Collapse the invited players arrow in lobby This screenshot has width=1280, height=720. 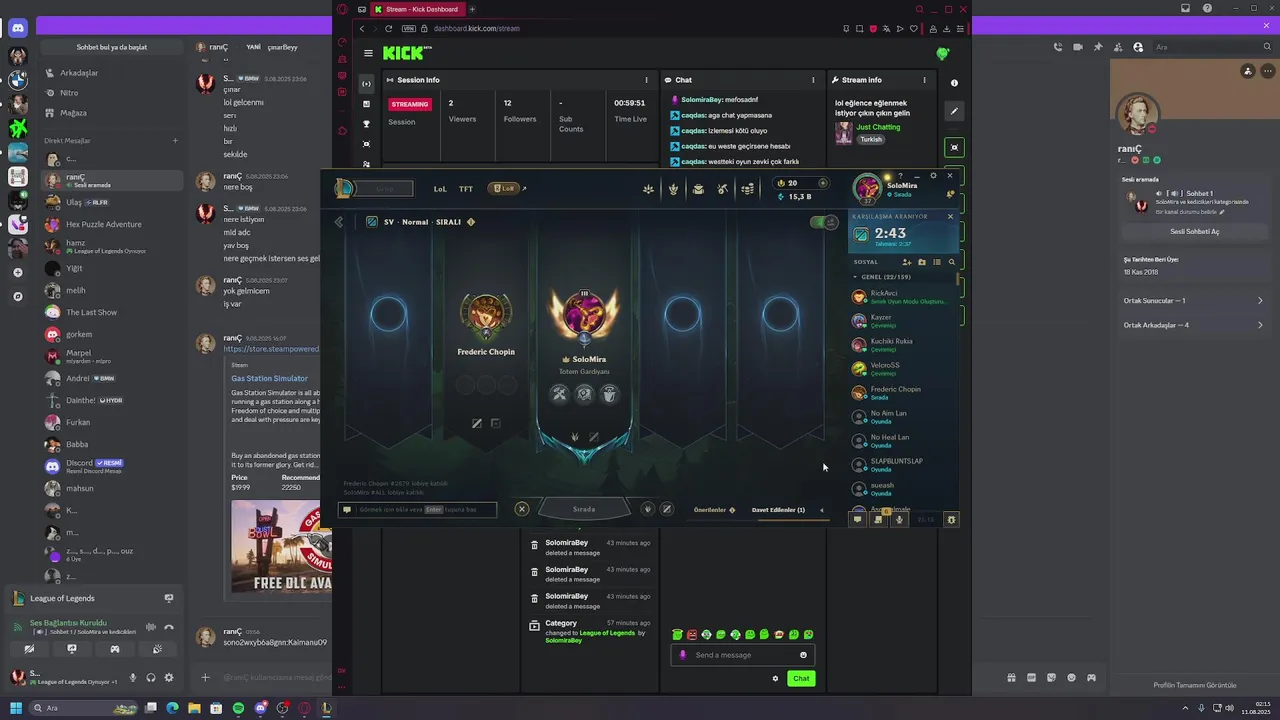pos(822,510)
